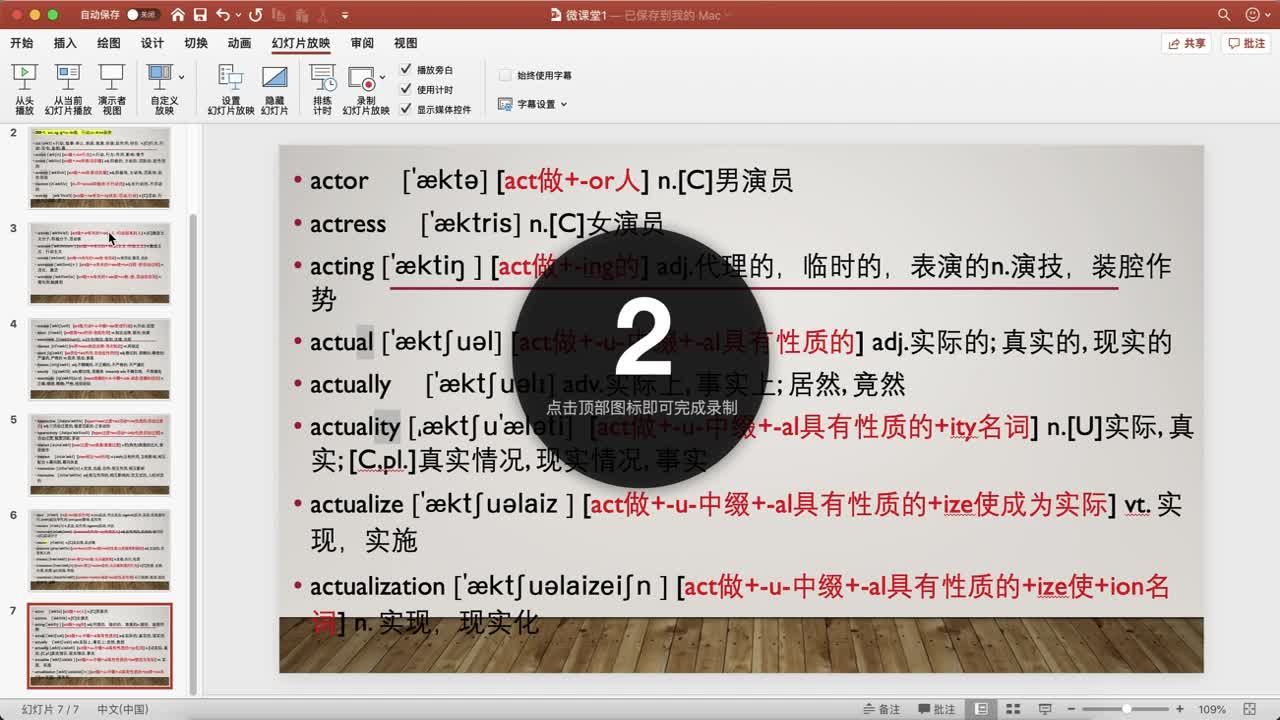Screen dimensions: 1280x720
Task: Start slideshow from beginning (从头播放)
Action: [24, 89]
